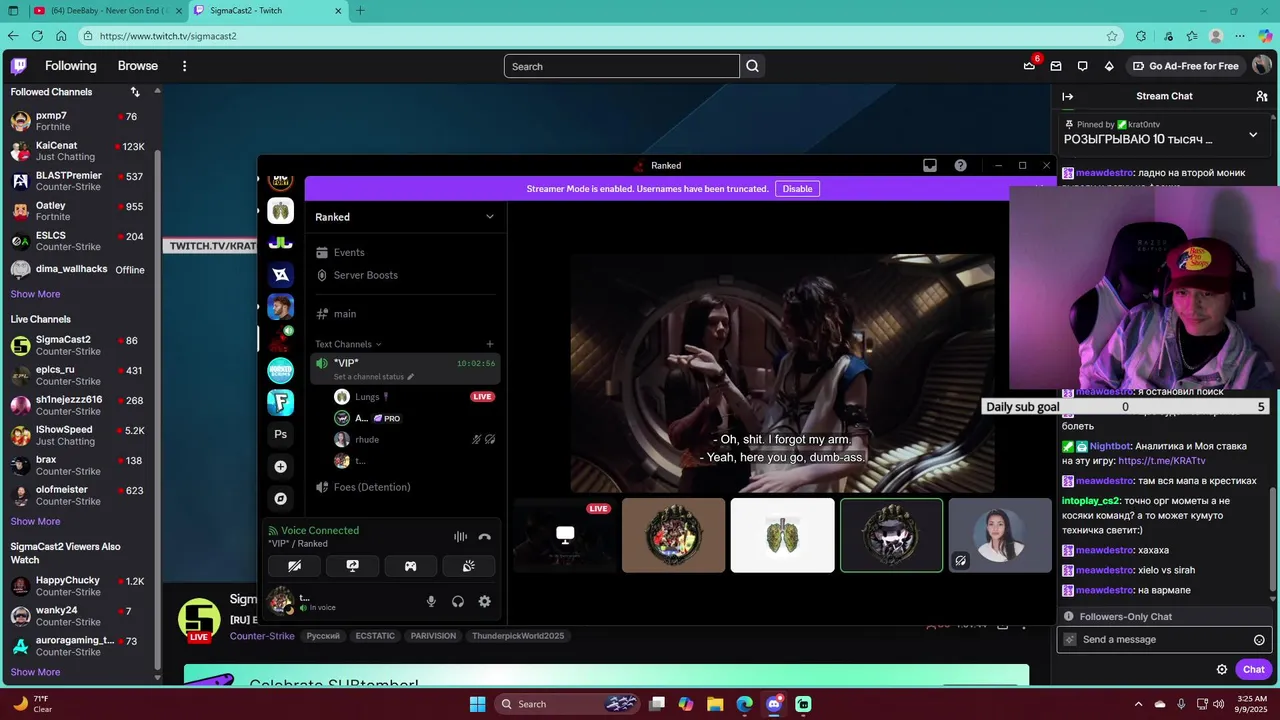The height and width of the screenshot is (720, 1280).
Task: Open the soundboard button in Discord
Action: tap(468, 566)
